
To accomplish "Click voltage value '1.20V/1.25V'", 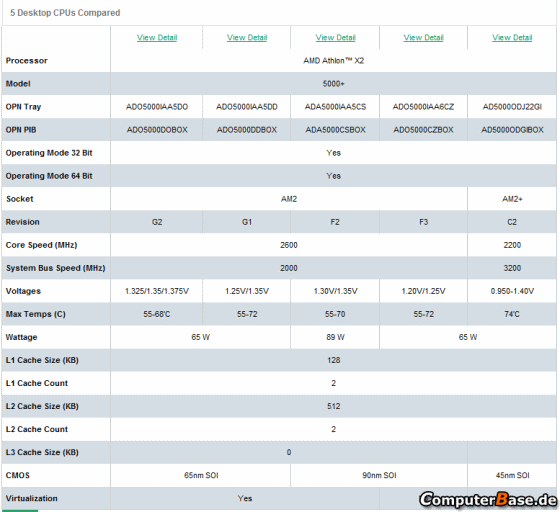I will pos(424,291).
